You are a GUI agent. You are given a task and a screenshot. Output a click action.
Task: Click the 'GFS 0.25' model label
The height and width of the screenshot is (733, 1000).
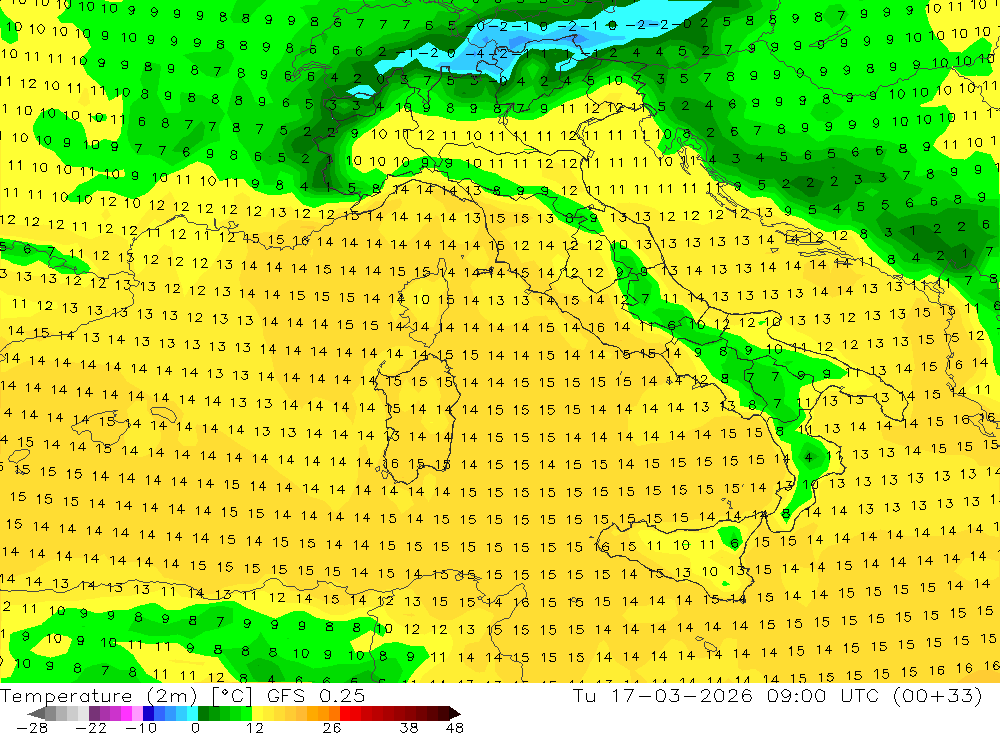coord(316,695)
